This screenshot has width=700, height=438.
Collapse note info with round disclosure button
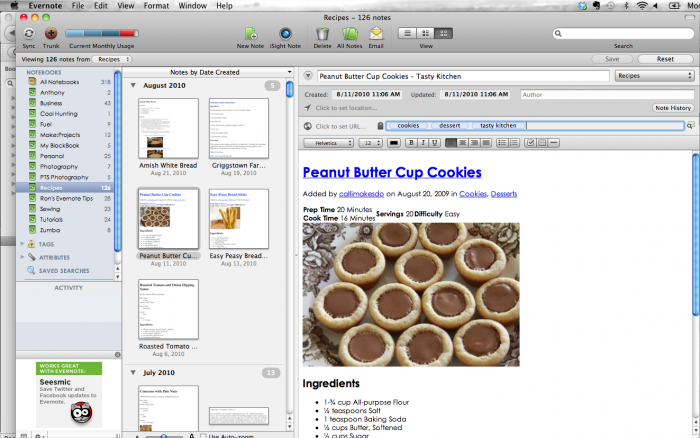[308, 76]
